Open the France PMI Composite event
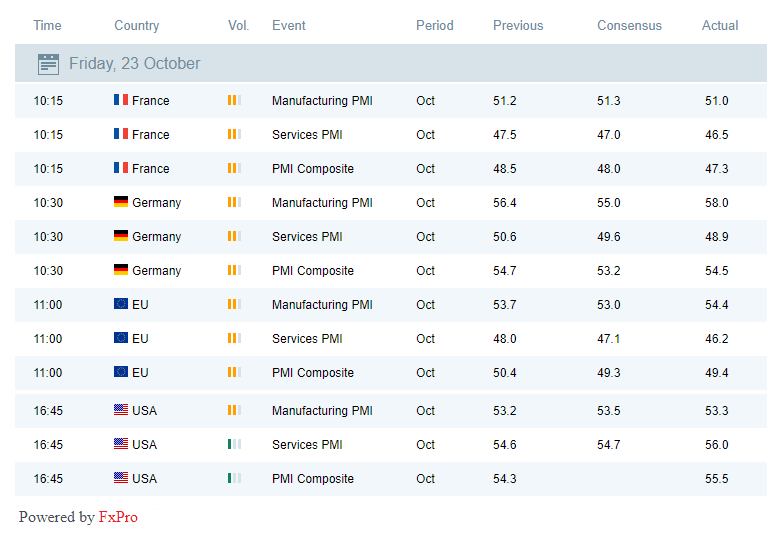The image size is (767, 533). [x=313, y=168]
